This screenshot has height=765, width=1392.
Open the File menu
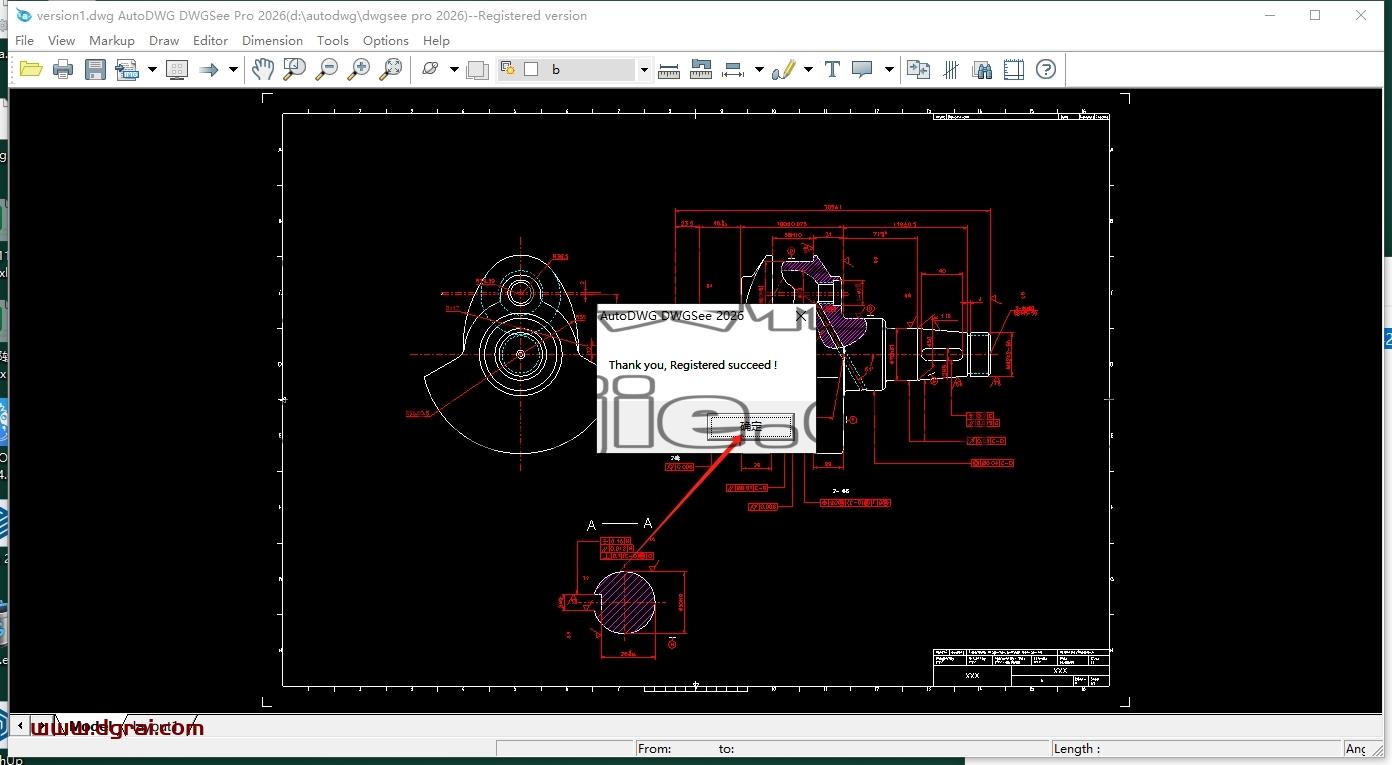(25, 41)
